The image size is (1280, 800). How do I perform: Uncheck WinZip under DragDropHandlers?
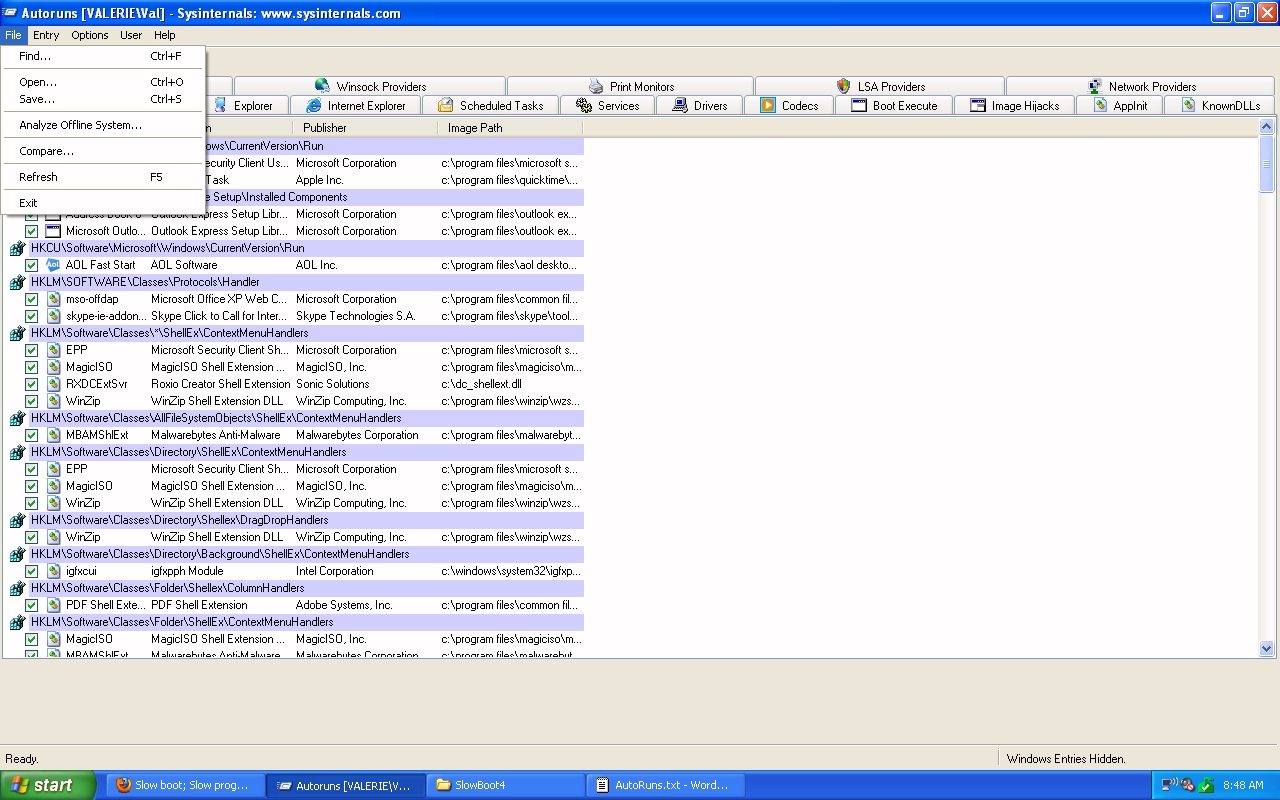click(x=31, y=537)
